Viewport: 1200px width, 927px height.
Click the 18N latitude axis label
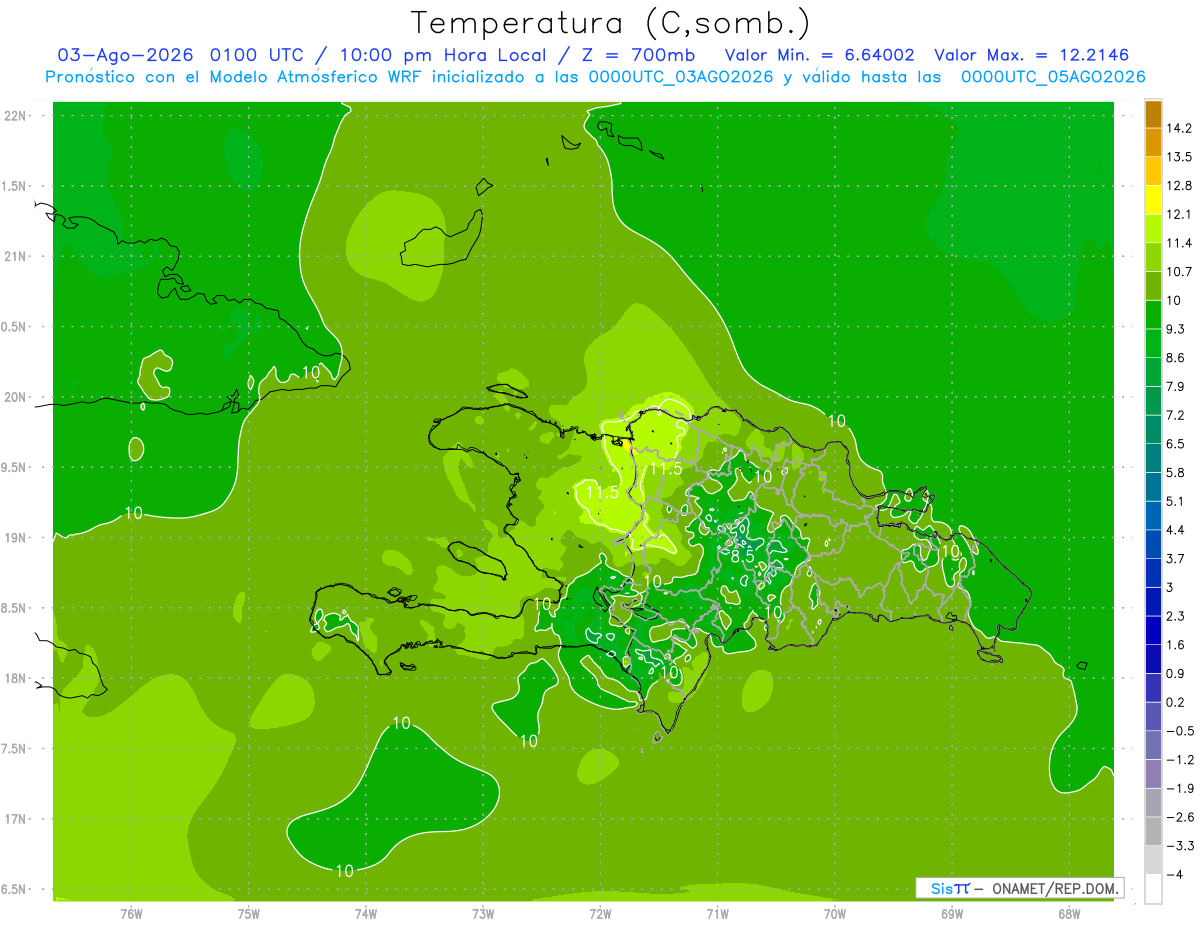pyautogui.click(x=17, y=678)
